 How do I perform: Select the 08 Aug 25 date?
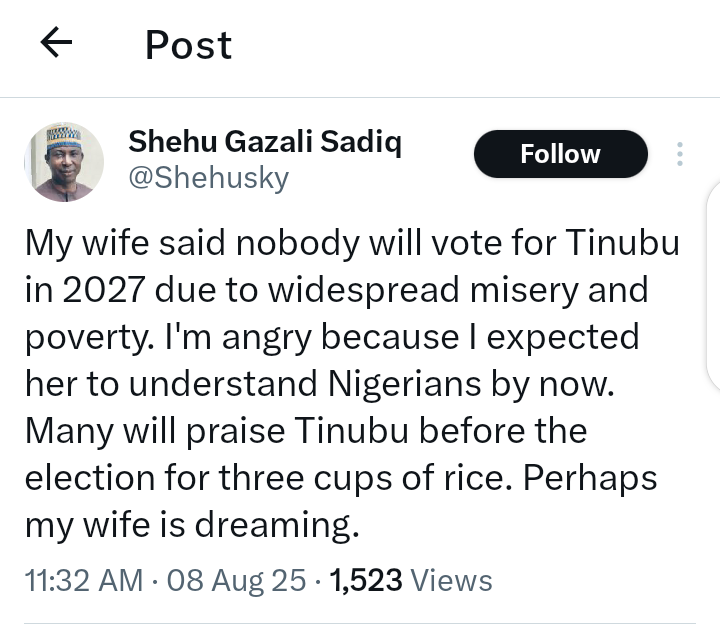[237, 580]
